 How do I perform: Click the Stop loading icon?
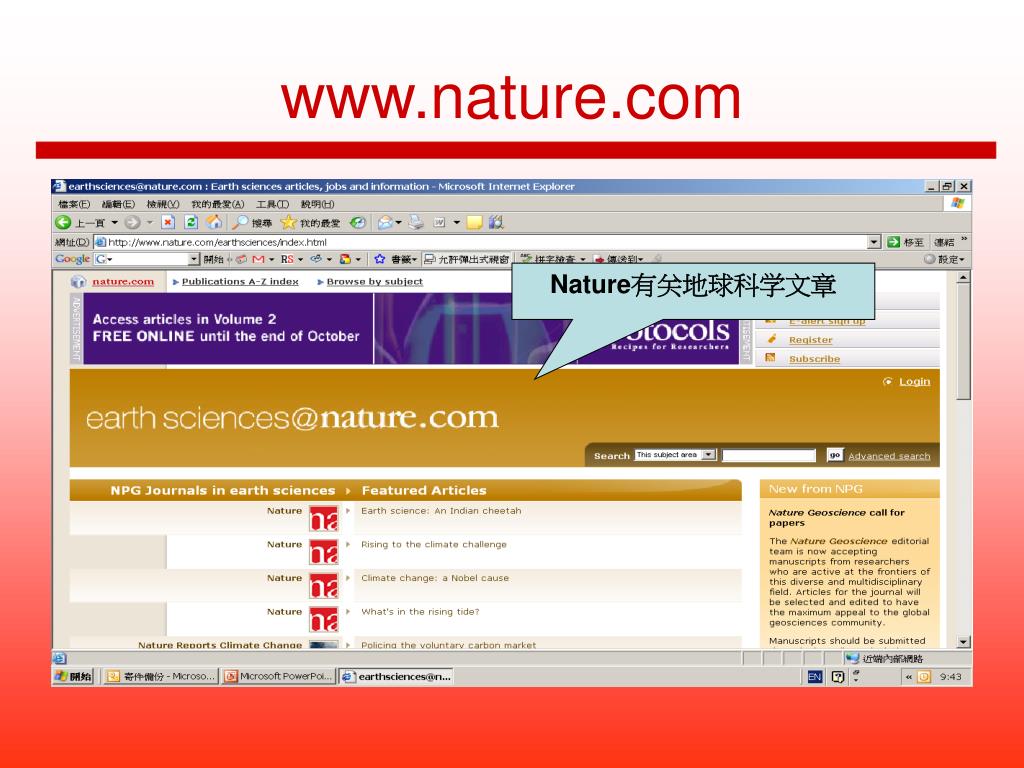[x=168, y=223]
